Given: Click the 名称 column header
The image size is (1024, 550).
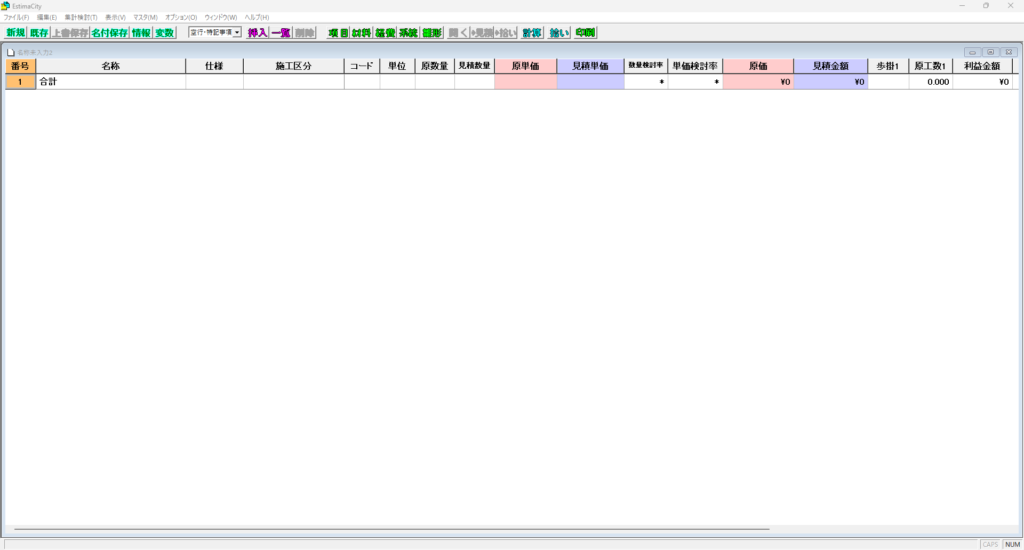Looking at the screenshot, I should coord(111,66).
